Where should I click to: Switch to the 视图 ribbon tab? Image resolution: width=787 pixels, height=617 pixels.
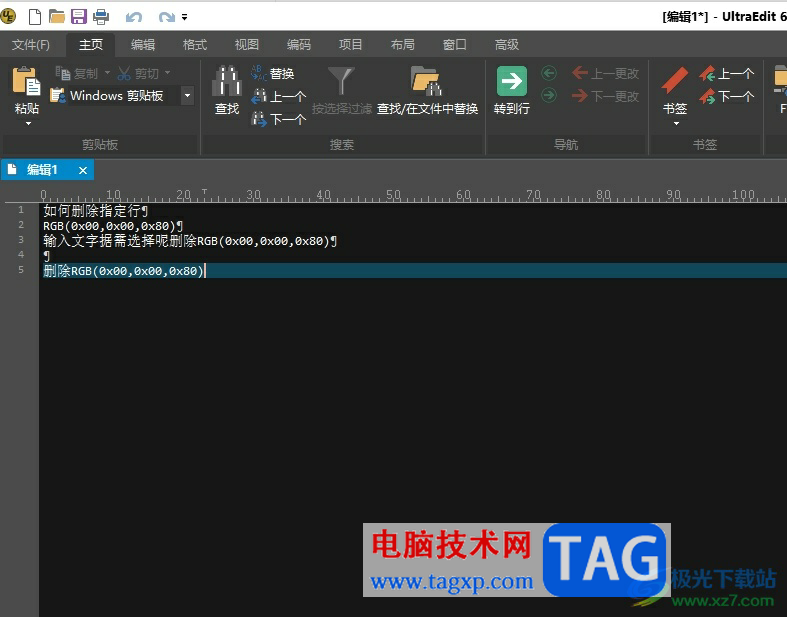tap(246, 45)
